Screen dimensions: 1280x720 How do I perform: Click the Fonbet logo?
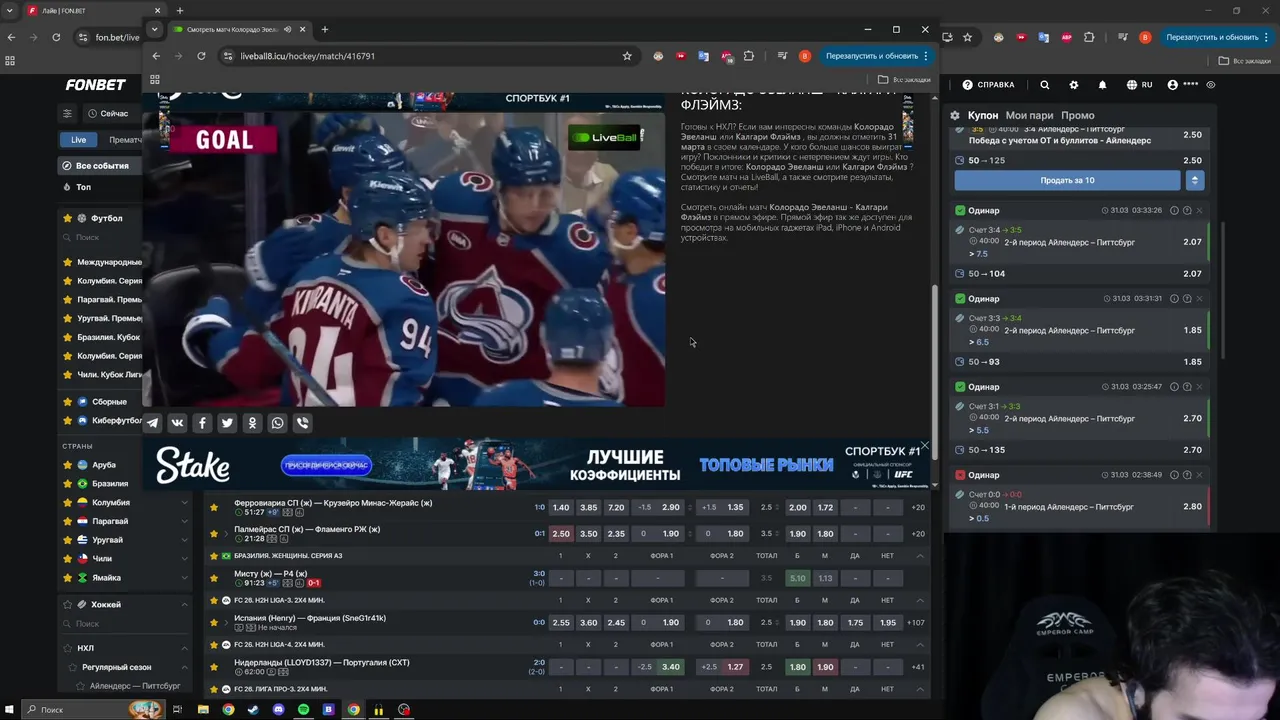pyautogui.click(x=95, y=85)
